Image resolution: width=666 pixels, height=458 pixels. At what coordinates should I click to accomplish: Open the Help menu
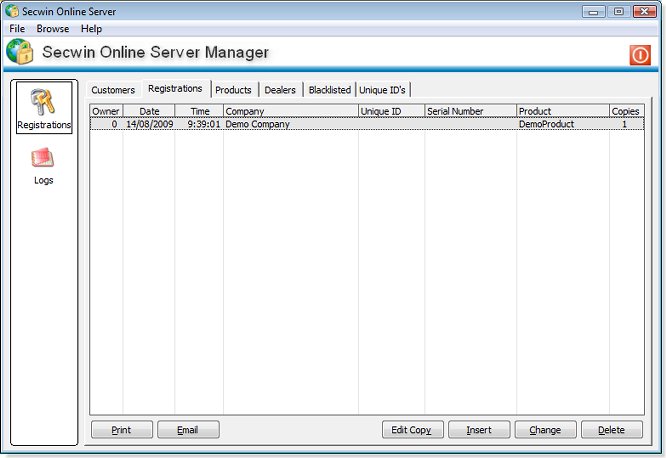tap(91, 29)
